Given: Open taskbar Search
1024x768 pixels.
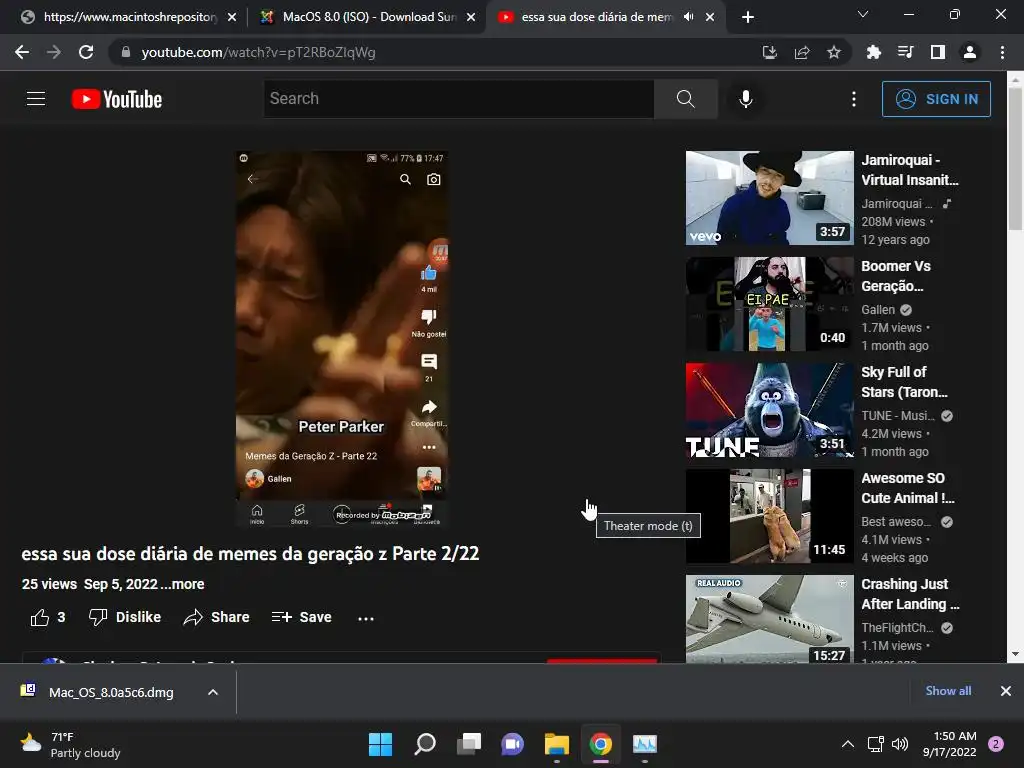Looking at the screenshot, I should (x=424, y=744).
